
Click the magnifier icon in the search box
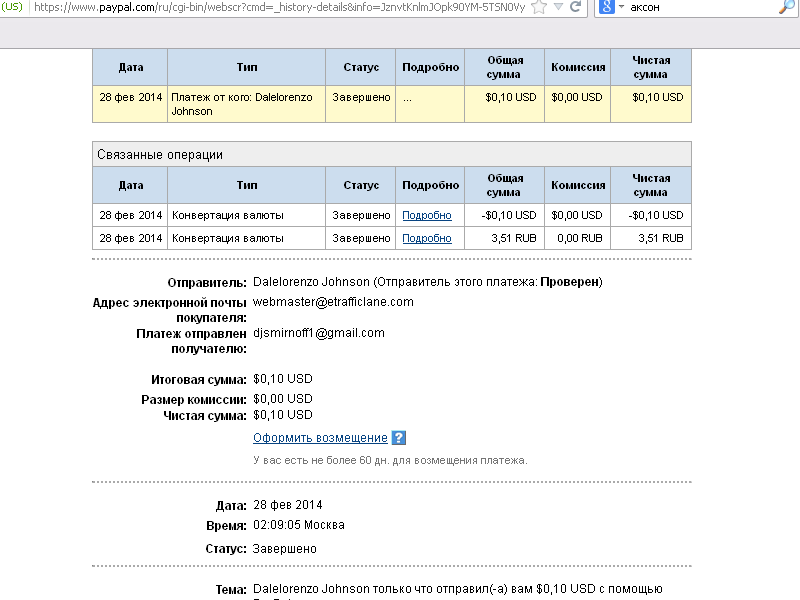(787, 7)
